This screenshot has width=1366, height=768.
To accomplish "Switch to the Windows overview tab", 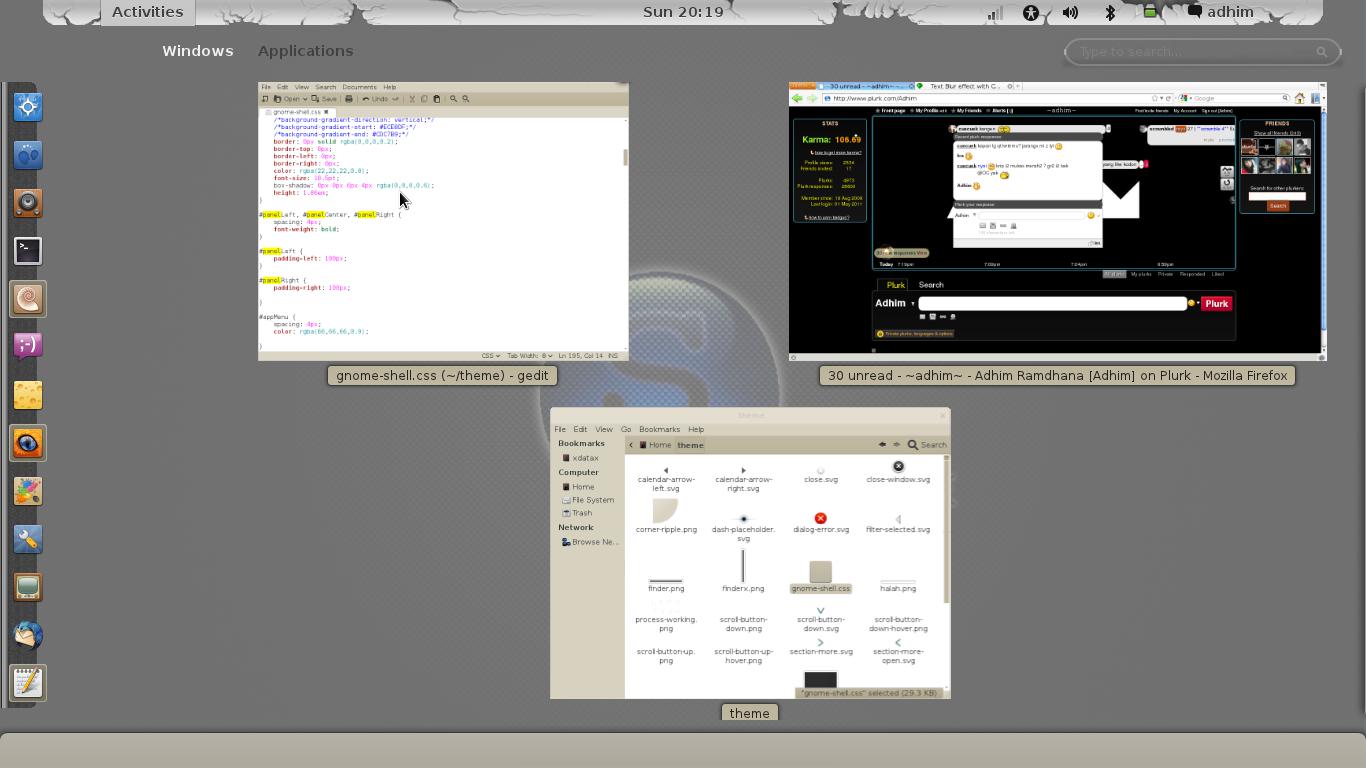I will (198, 51).
